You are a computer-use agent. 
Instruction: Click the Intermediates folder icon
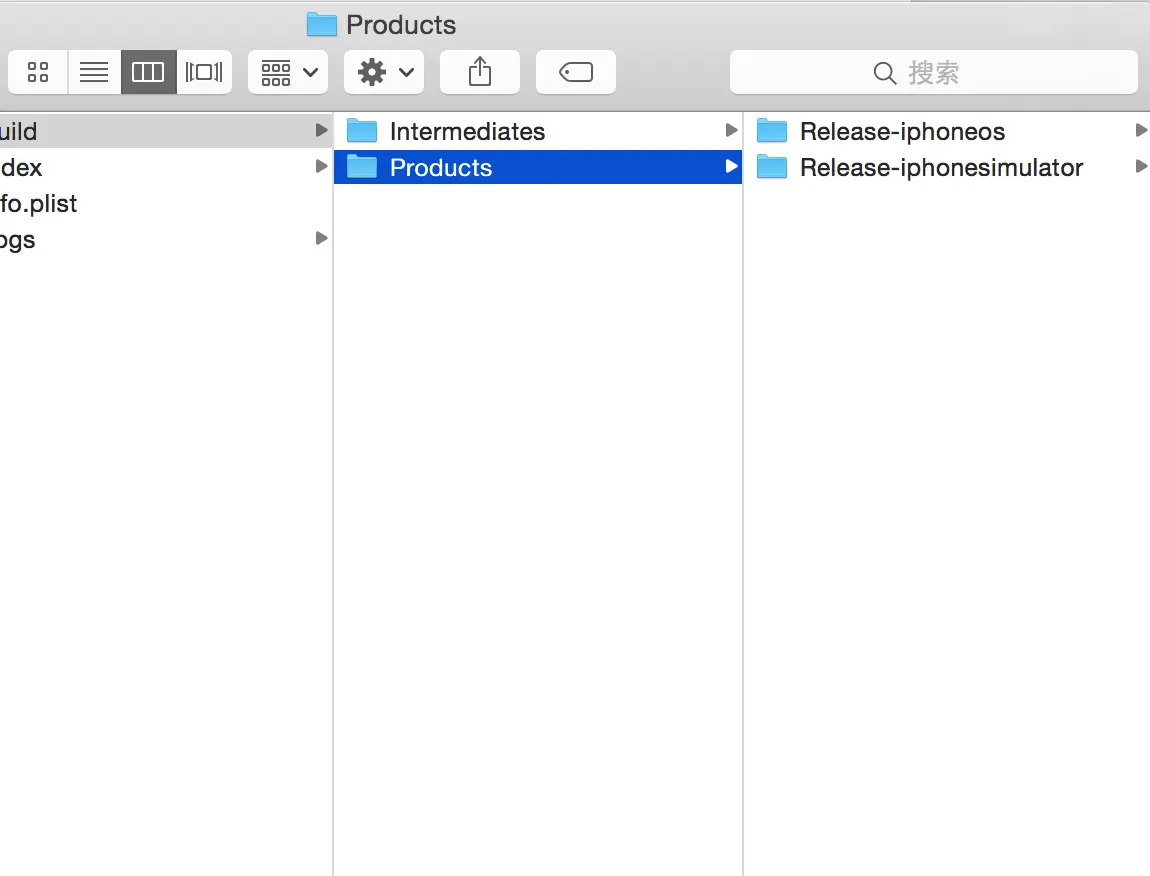tap(362, 131)
